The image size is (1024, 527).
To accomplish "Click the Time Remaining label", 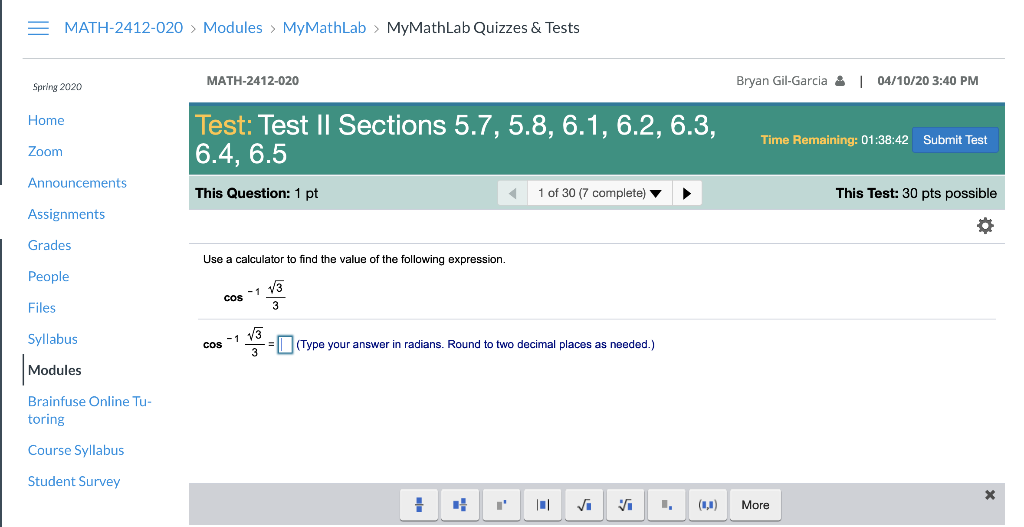I will [808, 140].
